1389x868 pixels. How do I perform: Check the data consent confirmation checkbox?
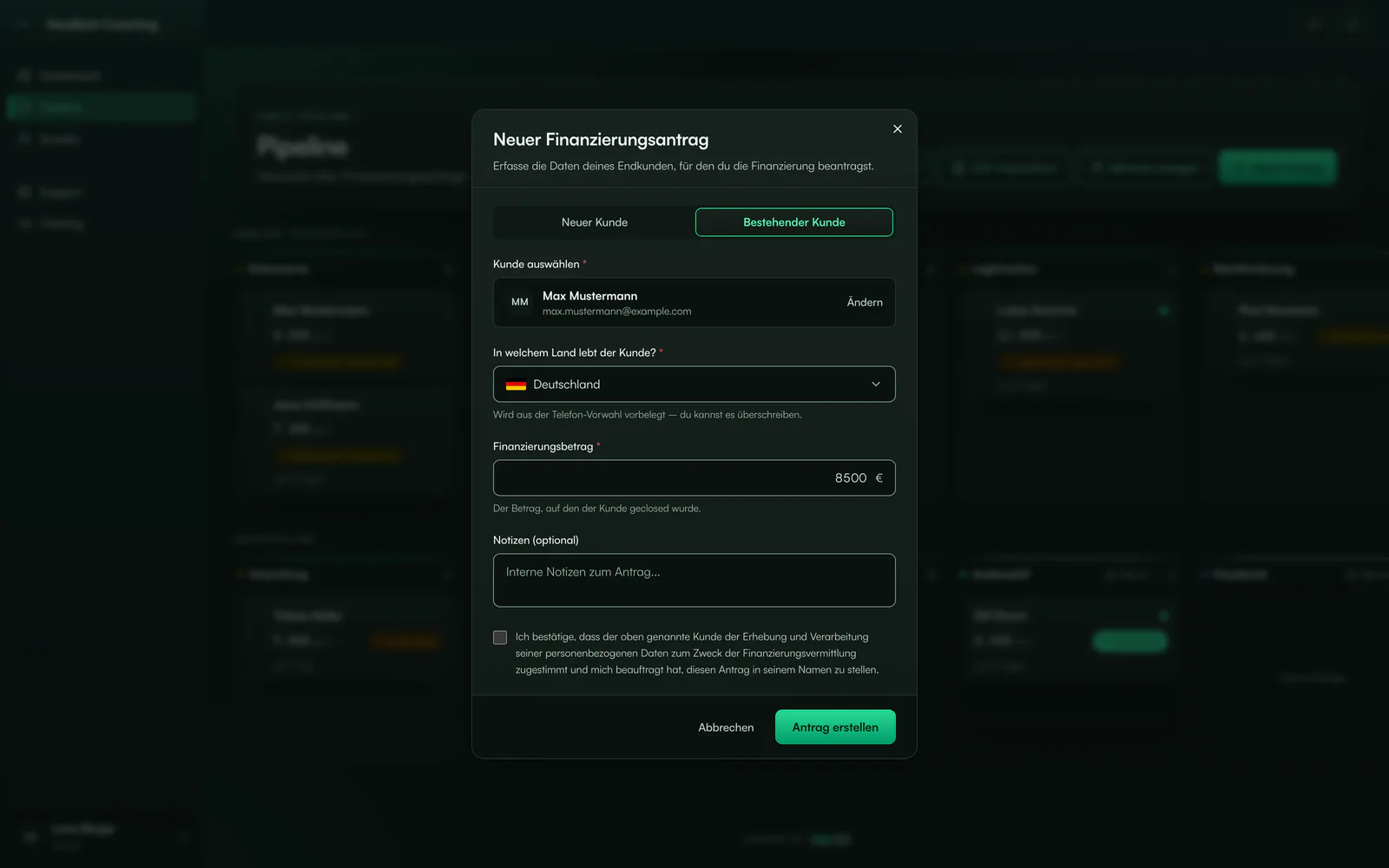pos(500,637)
